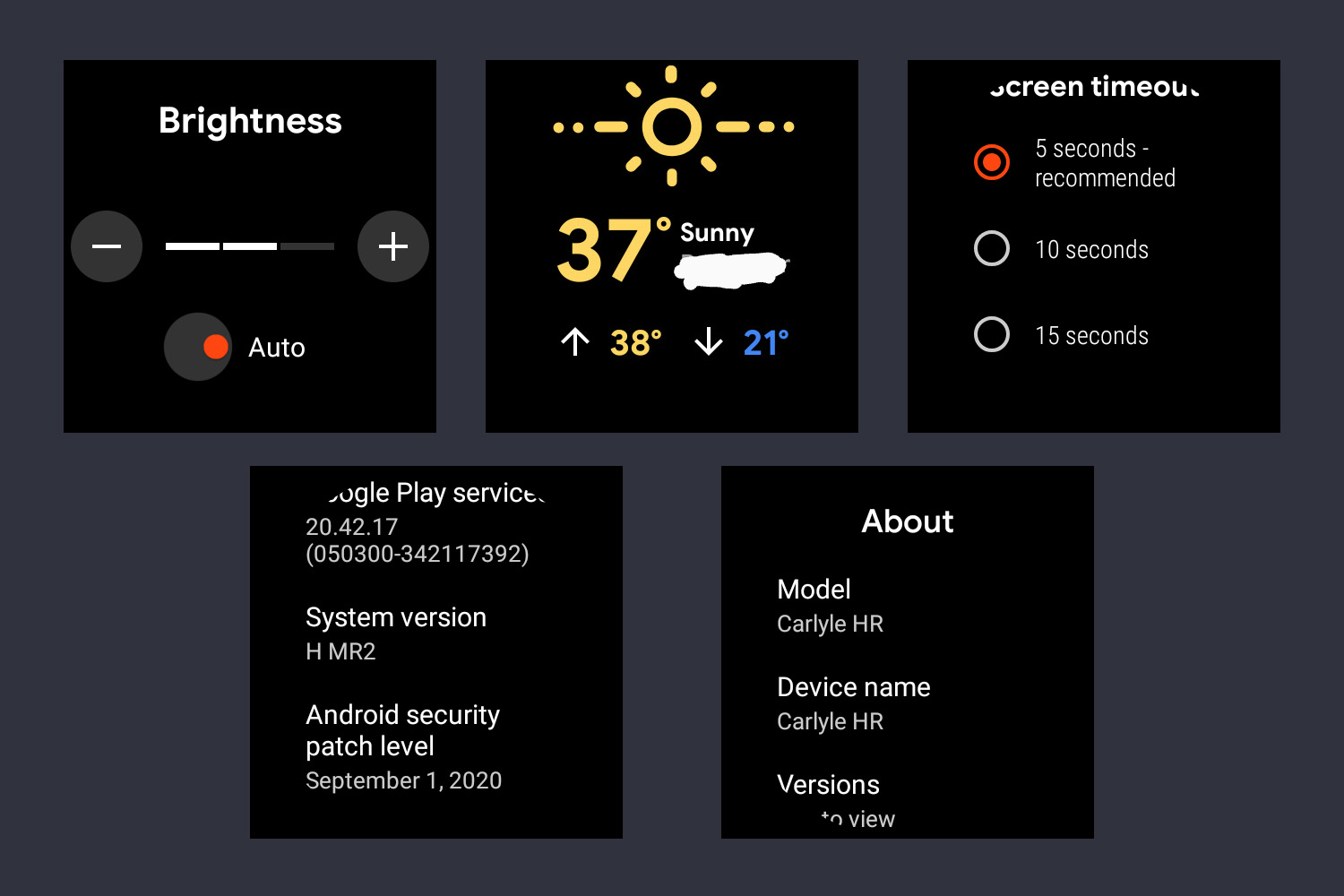Expand the Versions item
Viewport: 1344px width, 896px height.
tap(829, 797)
